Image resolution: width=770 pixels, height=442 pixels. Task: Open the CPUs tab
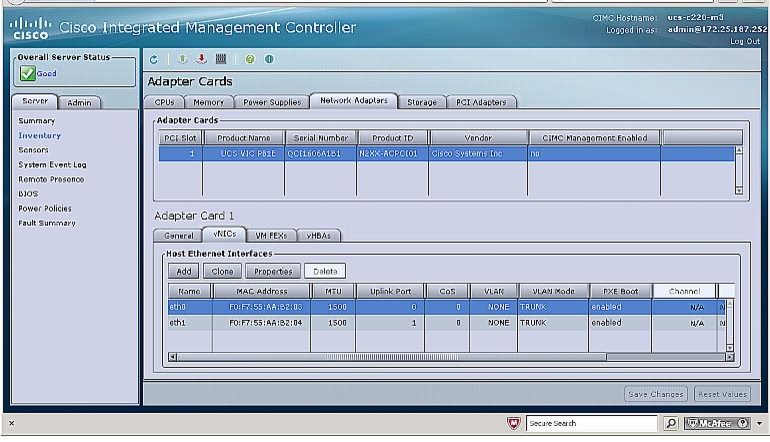164,102
